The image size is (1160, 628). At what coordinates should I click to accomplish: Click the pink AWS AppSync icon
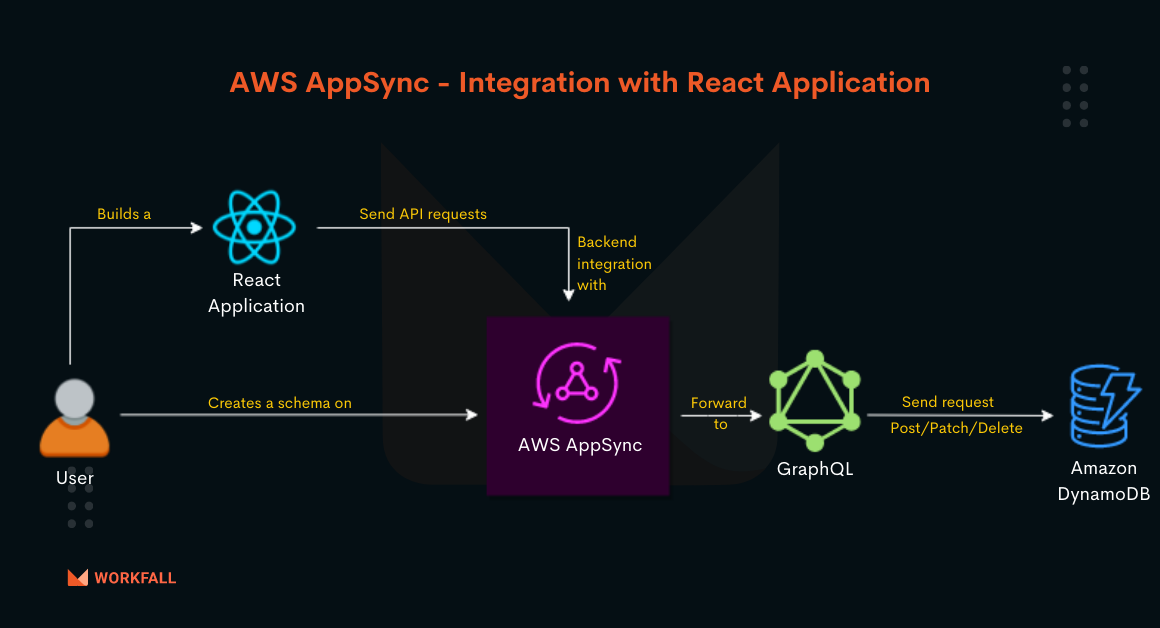pos(578,383)
